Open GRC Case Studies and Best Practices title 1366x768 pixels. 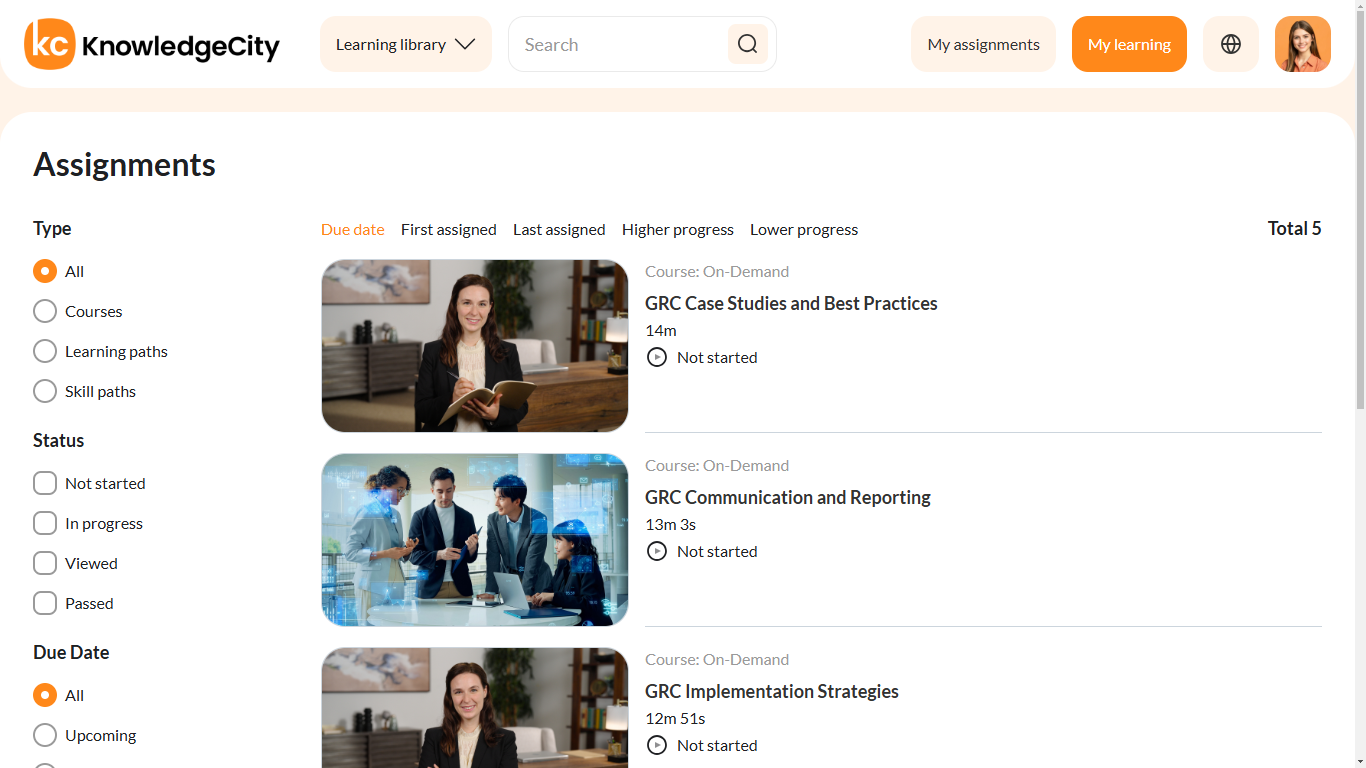pos(790,303)
